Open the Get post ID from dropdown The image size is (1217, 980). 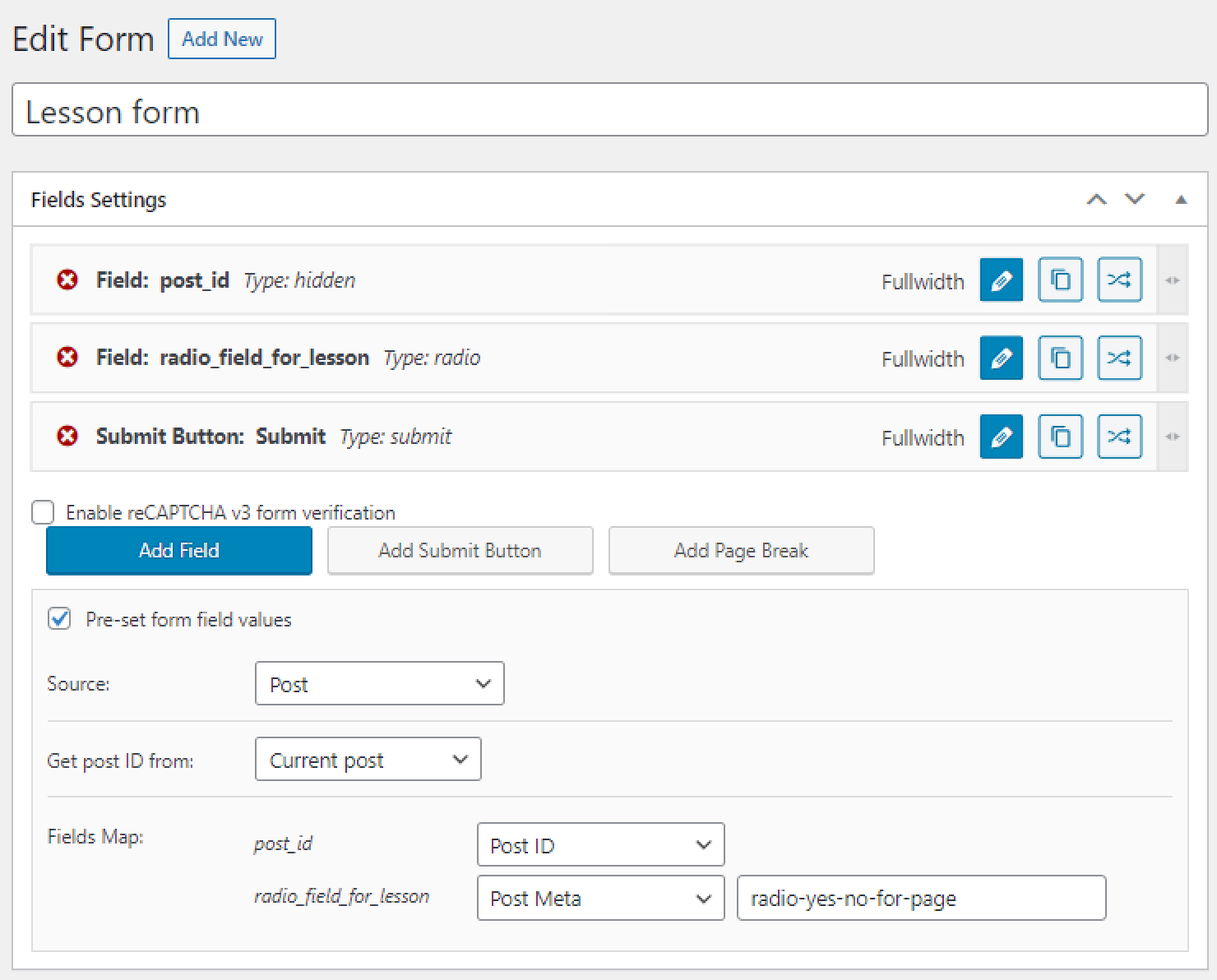tap(368, 760)
